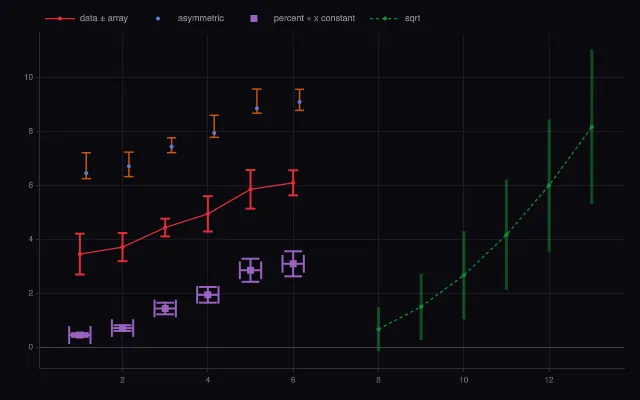Click the green sqrt point at x=11
The image size is (640, 400).
(x=507, y=235)
